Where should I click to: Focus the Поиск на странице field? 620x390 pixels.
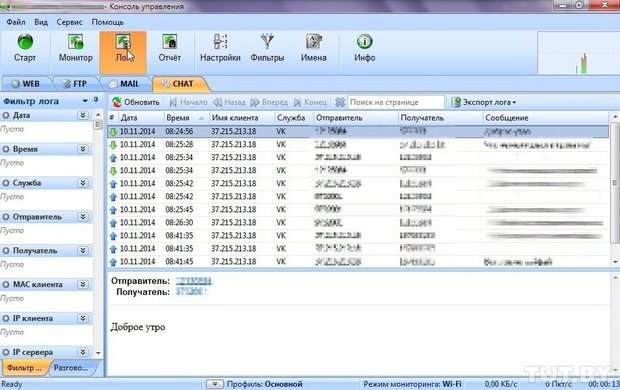396,102
